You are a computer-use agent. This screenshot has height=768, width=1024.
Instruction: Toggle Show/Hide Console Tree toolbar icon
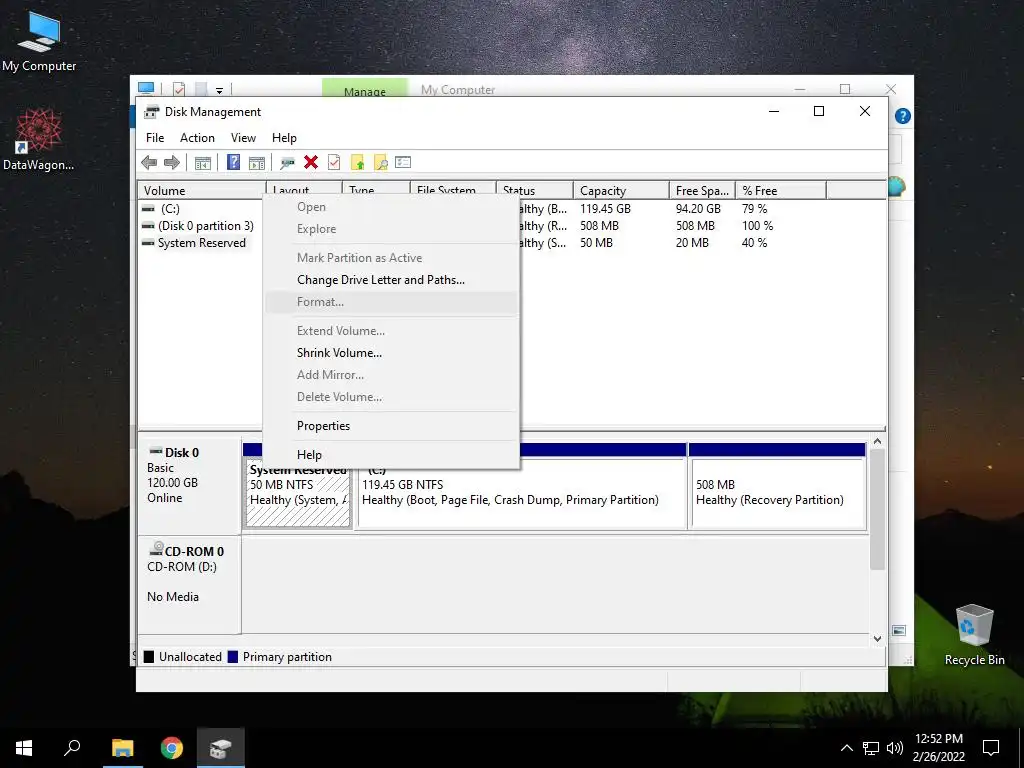203,163
